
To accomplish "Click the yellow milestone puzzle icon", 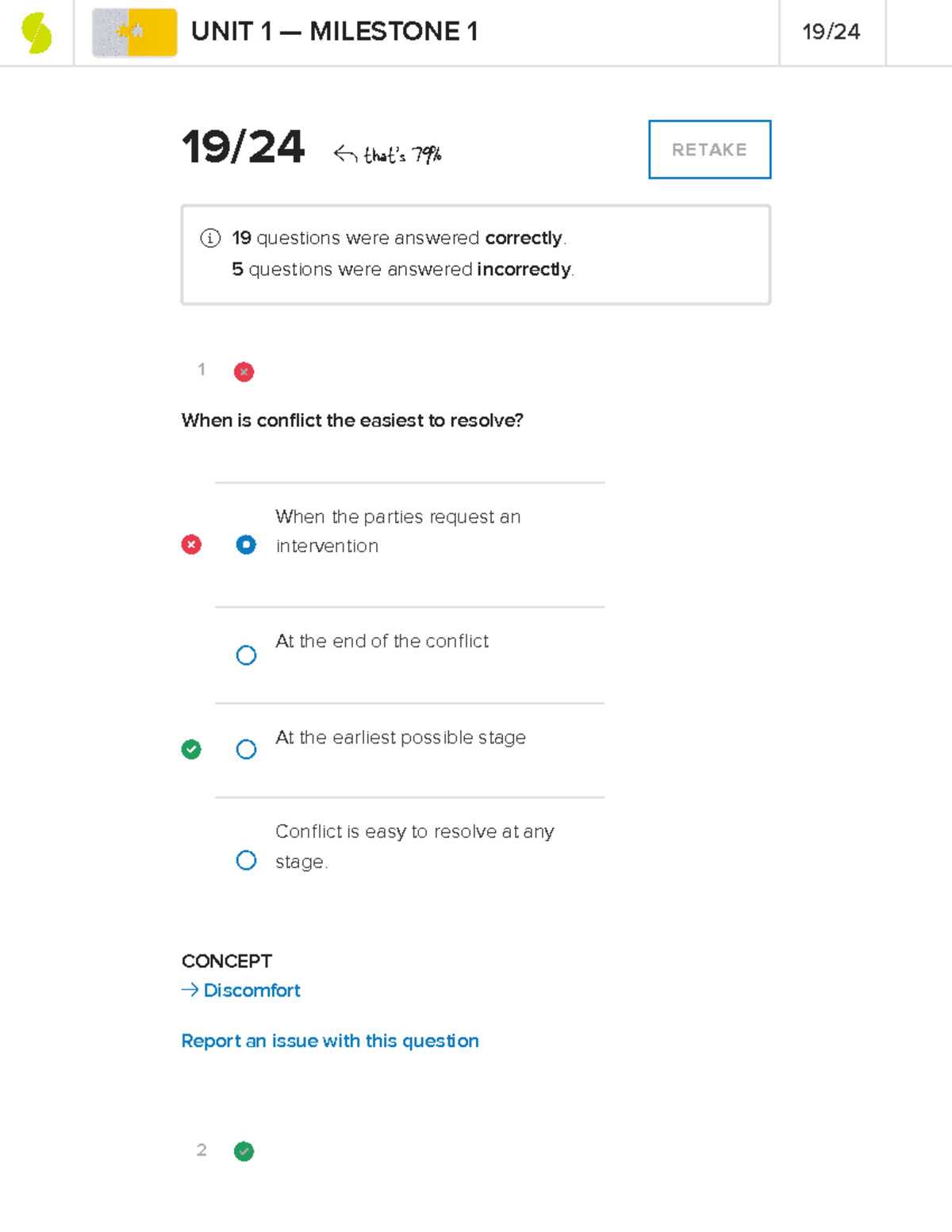I will coord(134,33).
